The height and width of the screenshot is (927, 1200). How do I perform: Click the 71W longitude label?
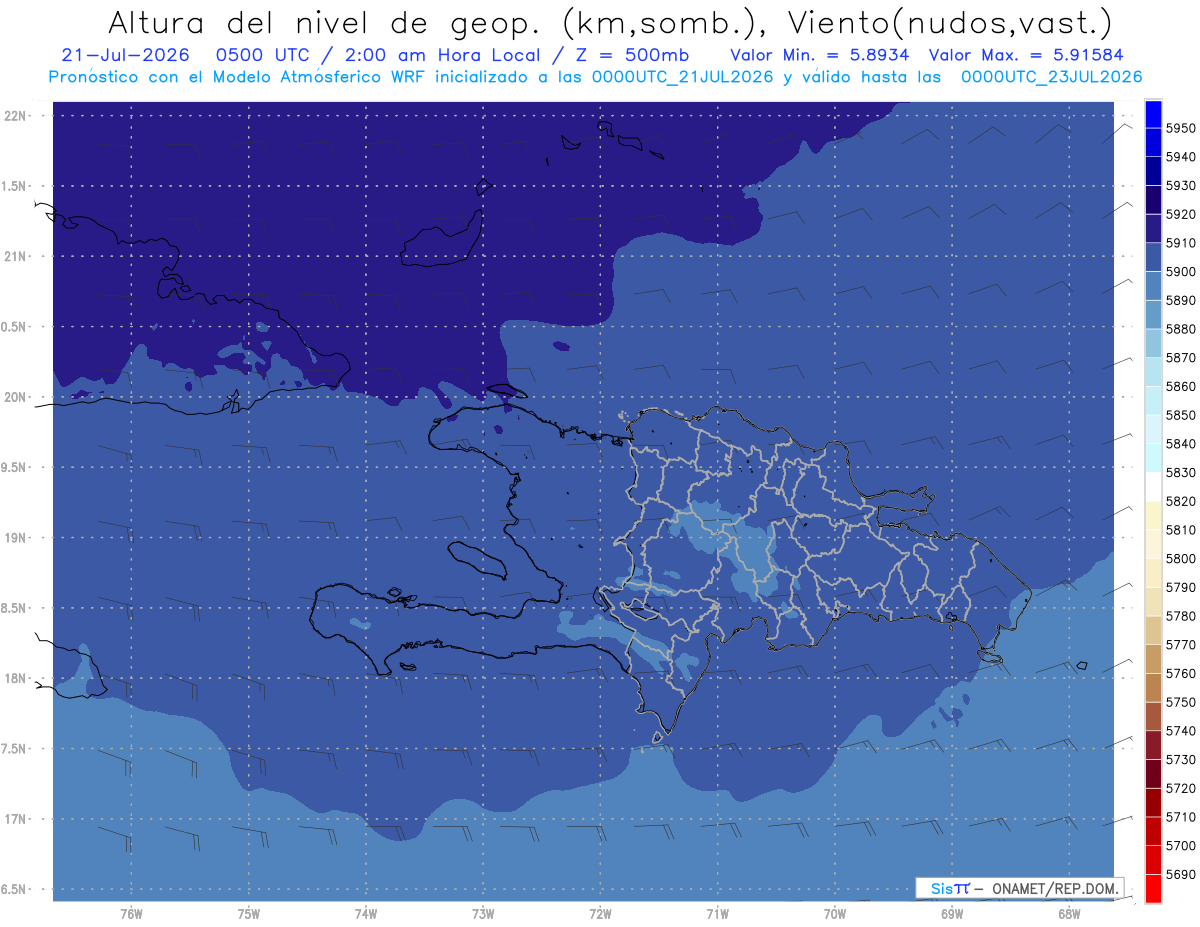click(717, 913)
